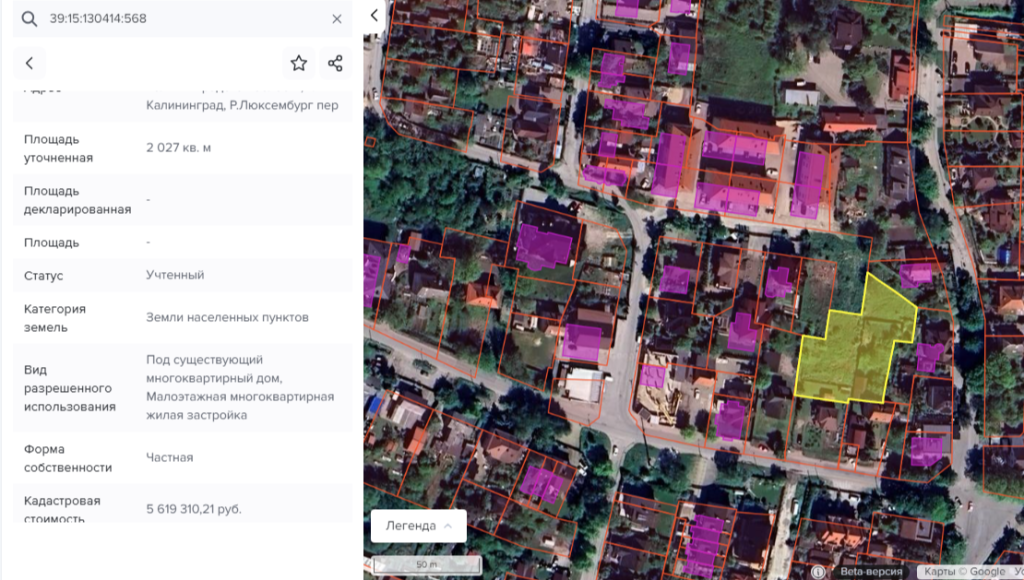The height and width of the screenshot is (580, 1024).
Task: Clear the cadastral number search with X
Action: click(336, 19)
